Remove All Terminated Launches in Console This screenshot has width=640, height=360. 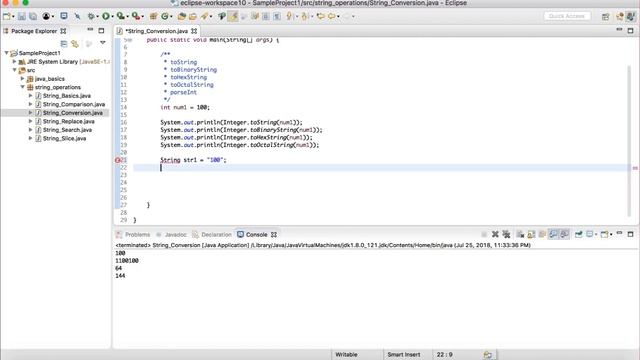506,234
